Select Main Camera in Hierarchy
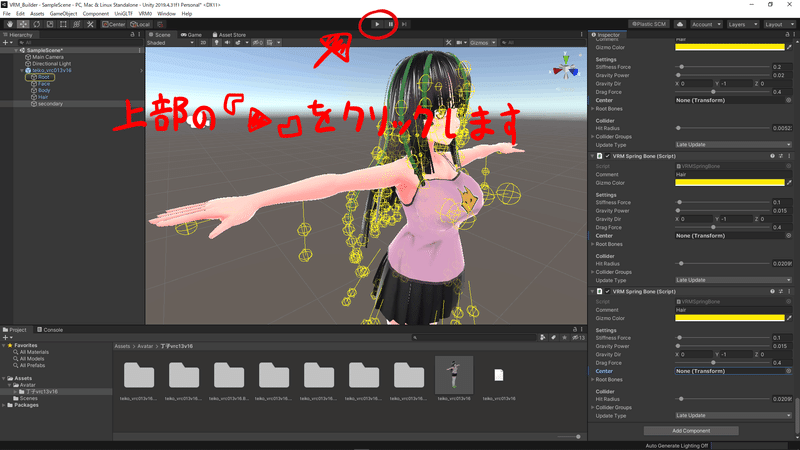The image size is (800, 450). (47, 57)
